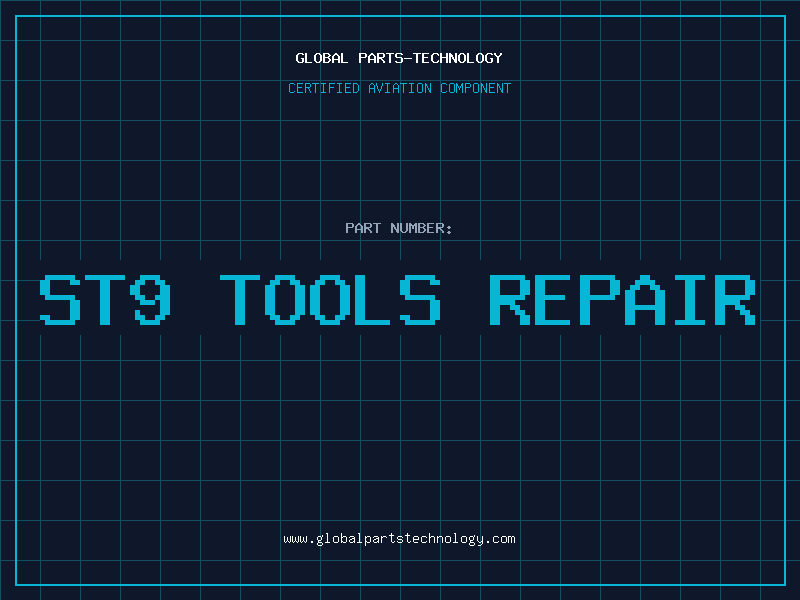Click the letter S in ST9
This screenshot has height=600, width=800.
coord(58,299)
